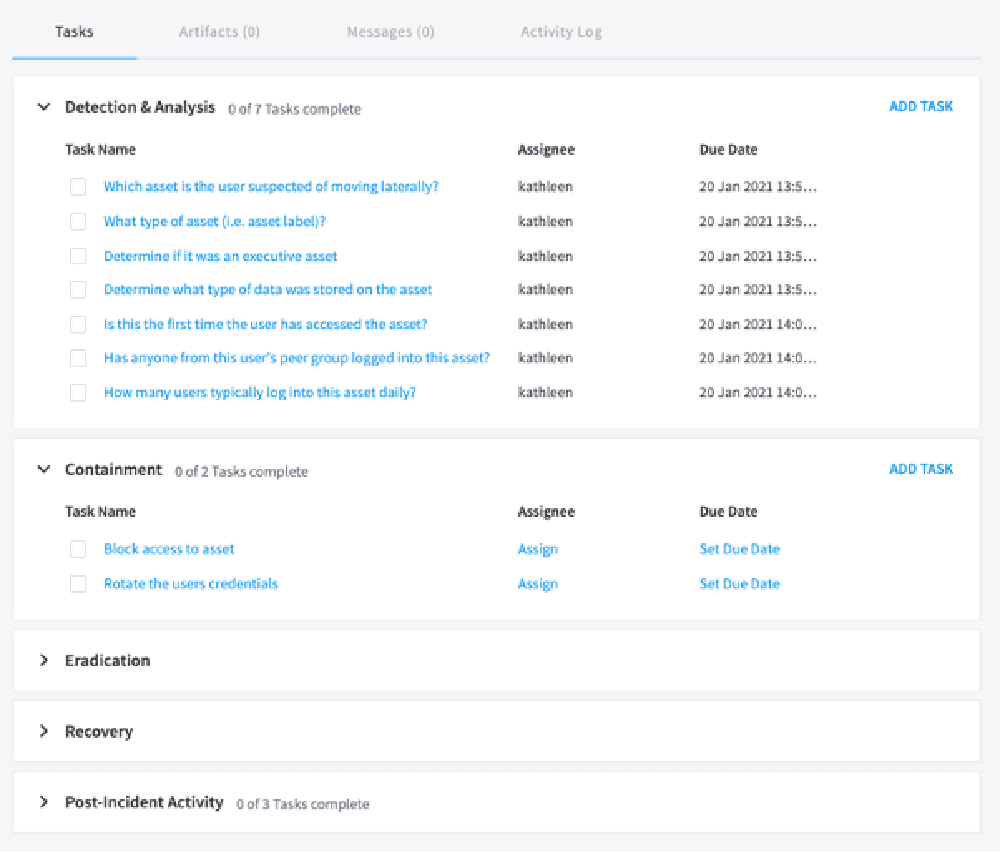Click assignee kathleen on 'How many users' row
The image size is (1000, 854).
pos(545,392)
